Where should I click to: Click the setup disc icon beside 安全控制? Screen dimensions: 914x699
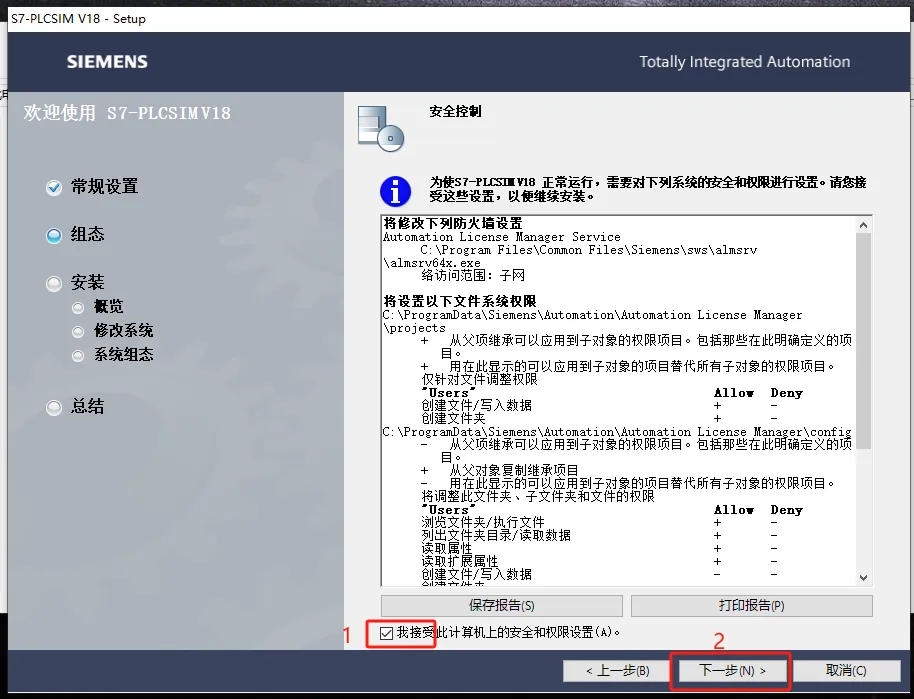pyautogui.click(x=381, y=128)
